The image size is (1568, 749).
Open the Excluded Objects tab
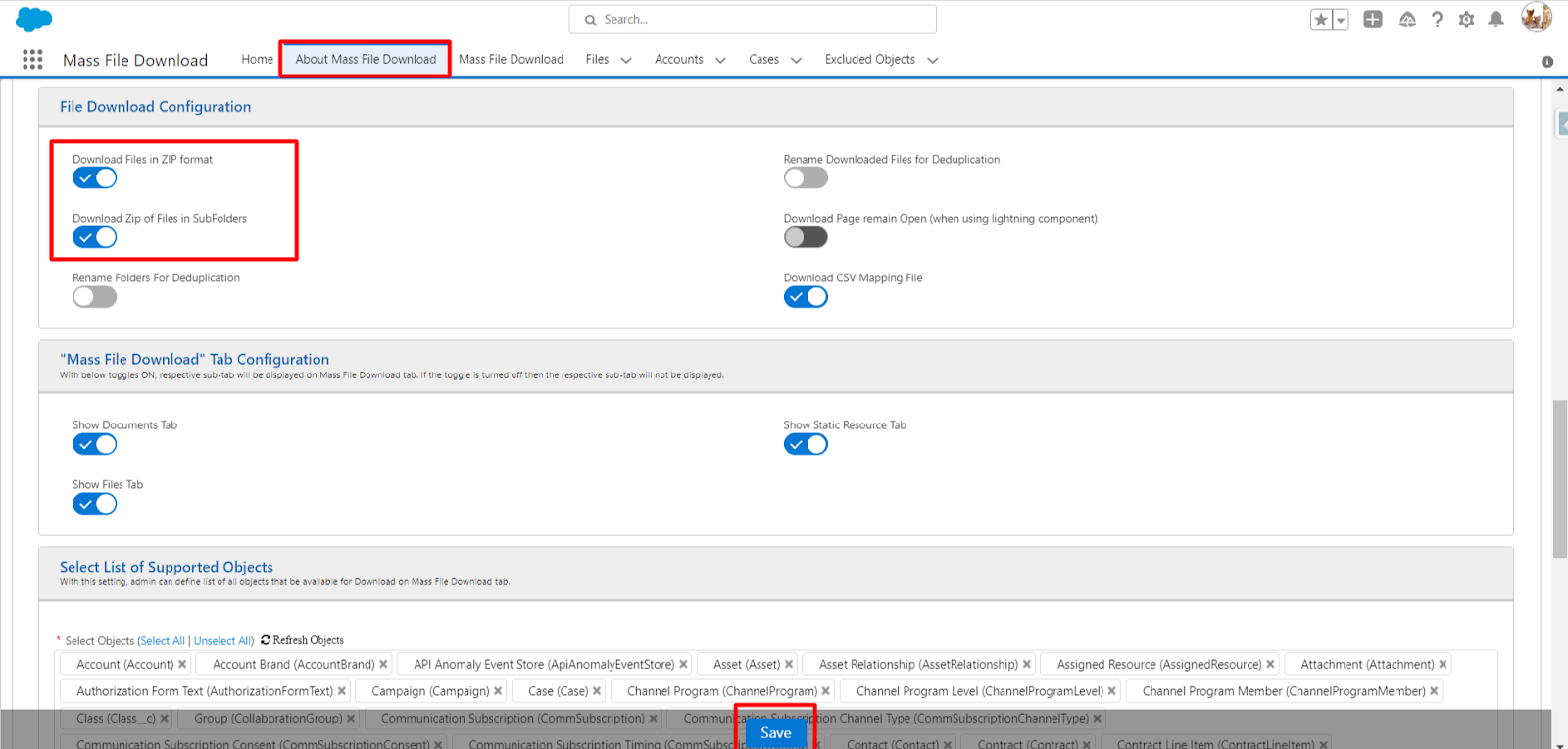click(869, 60)
